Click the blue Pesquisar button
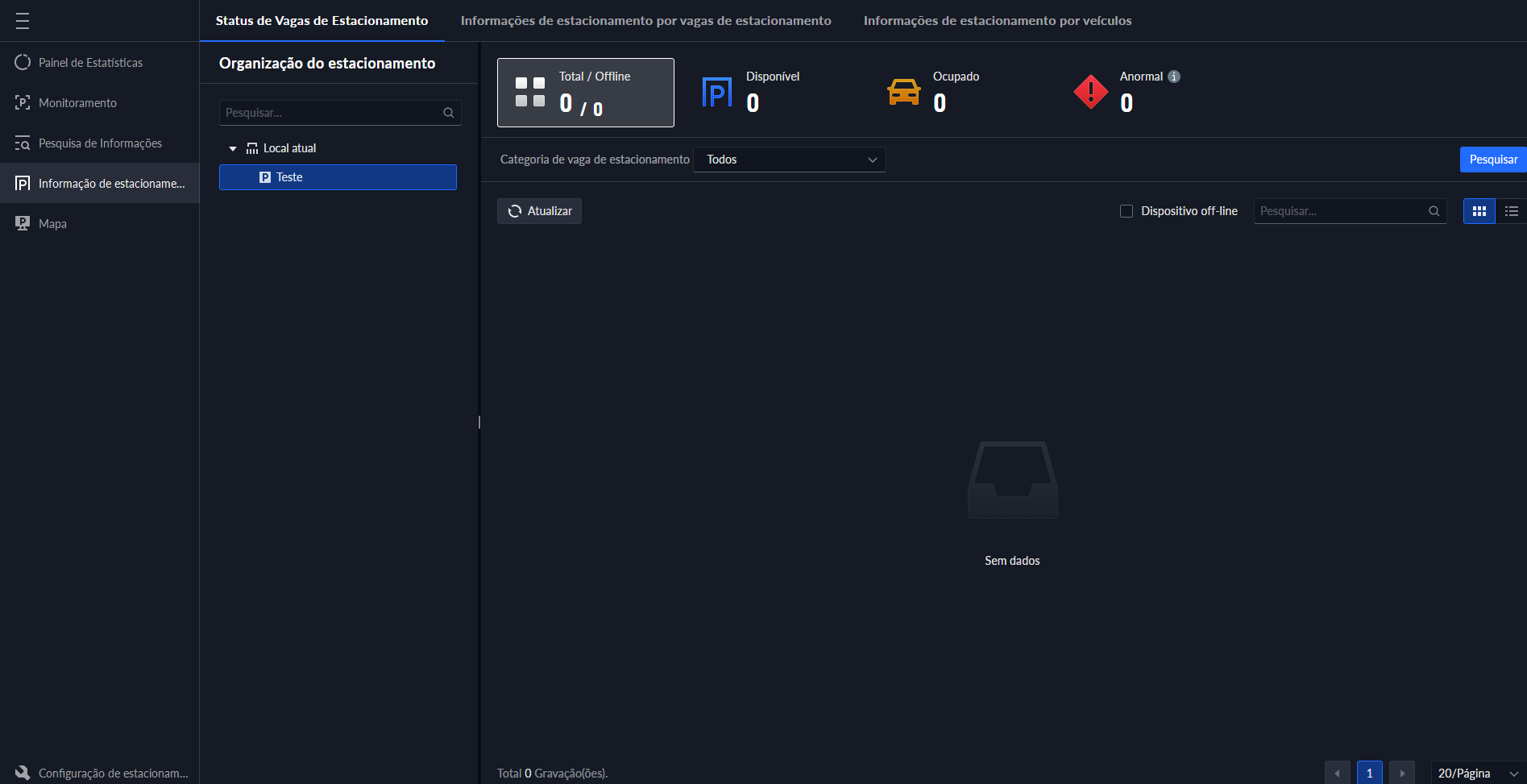The height and width of the screenshot is (784, 1527). tap(1492, 160)
